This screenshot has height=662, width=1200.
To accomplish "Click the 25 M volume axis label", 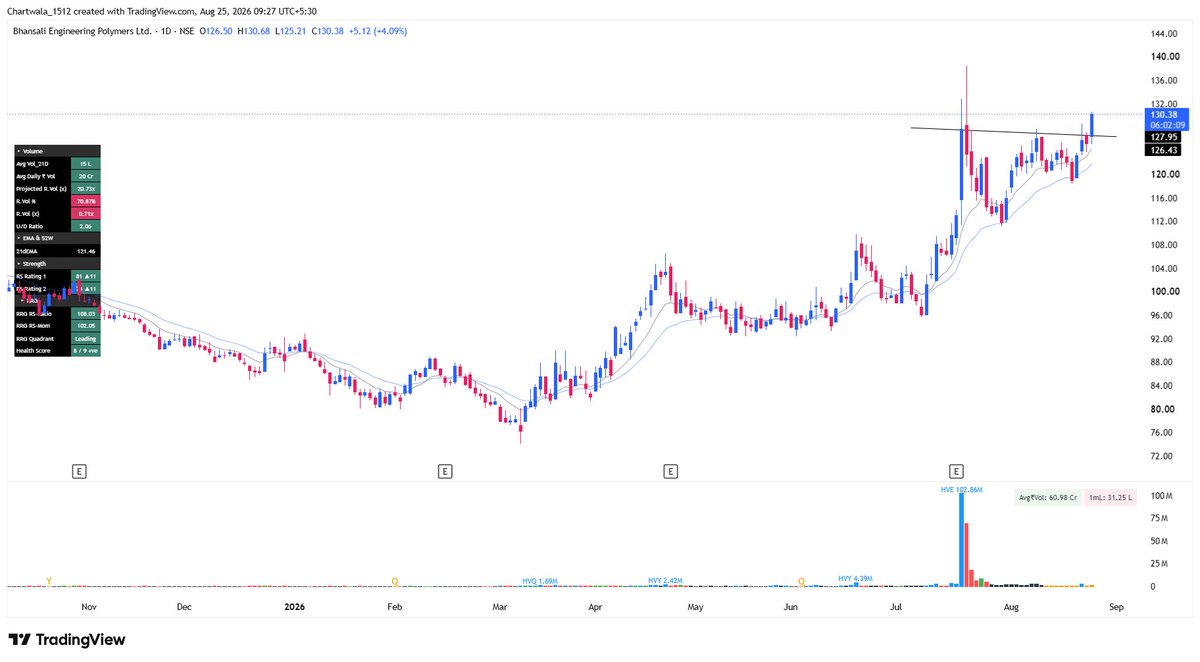I will pos(1160,564).
